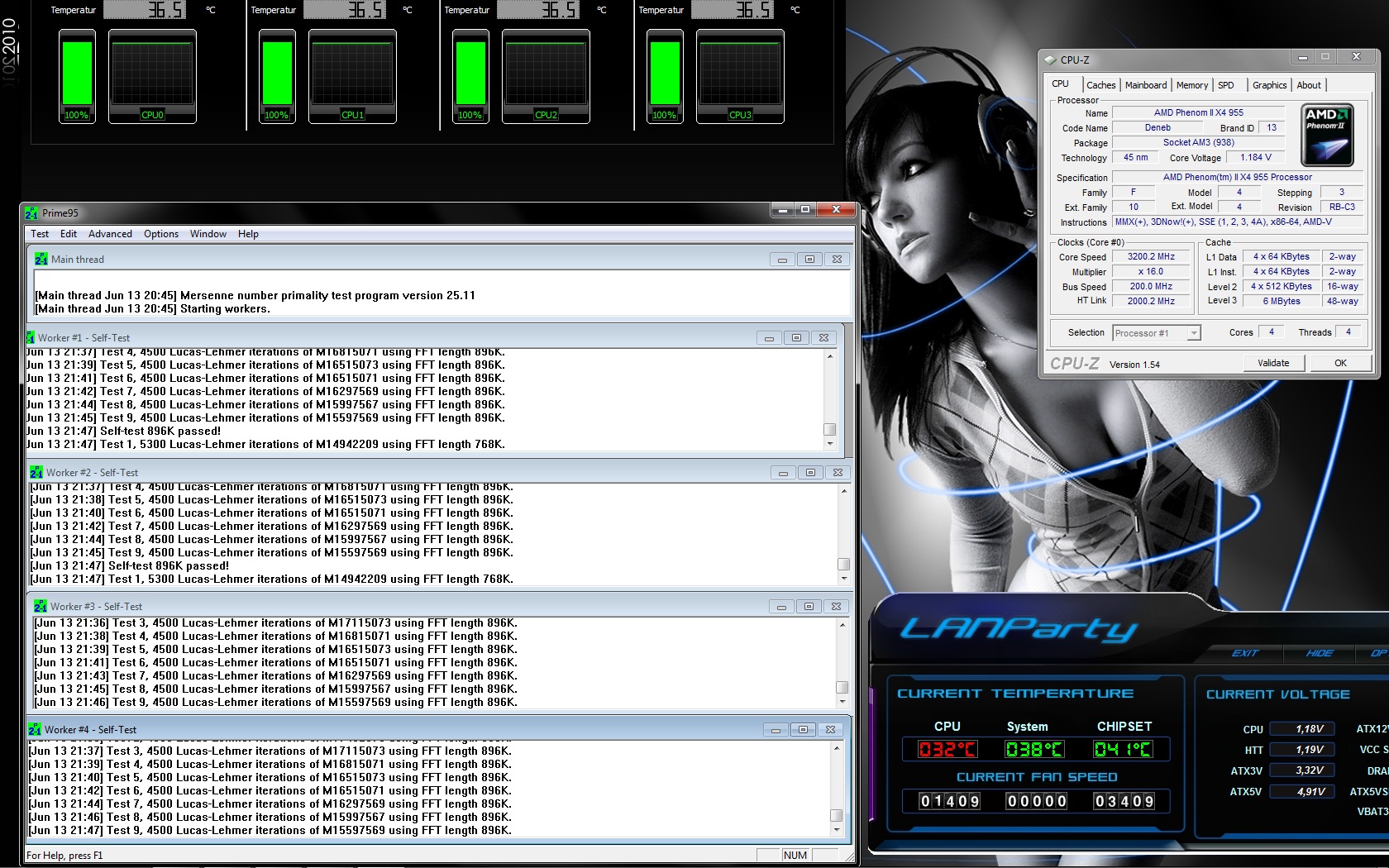Click EXIT in the LANParty panel
The height and width of the screenshot is (868, 1389).
click(1245, 653)
